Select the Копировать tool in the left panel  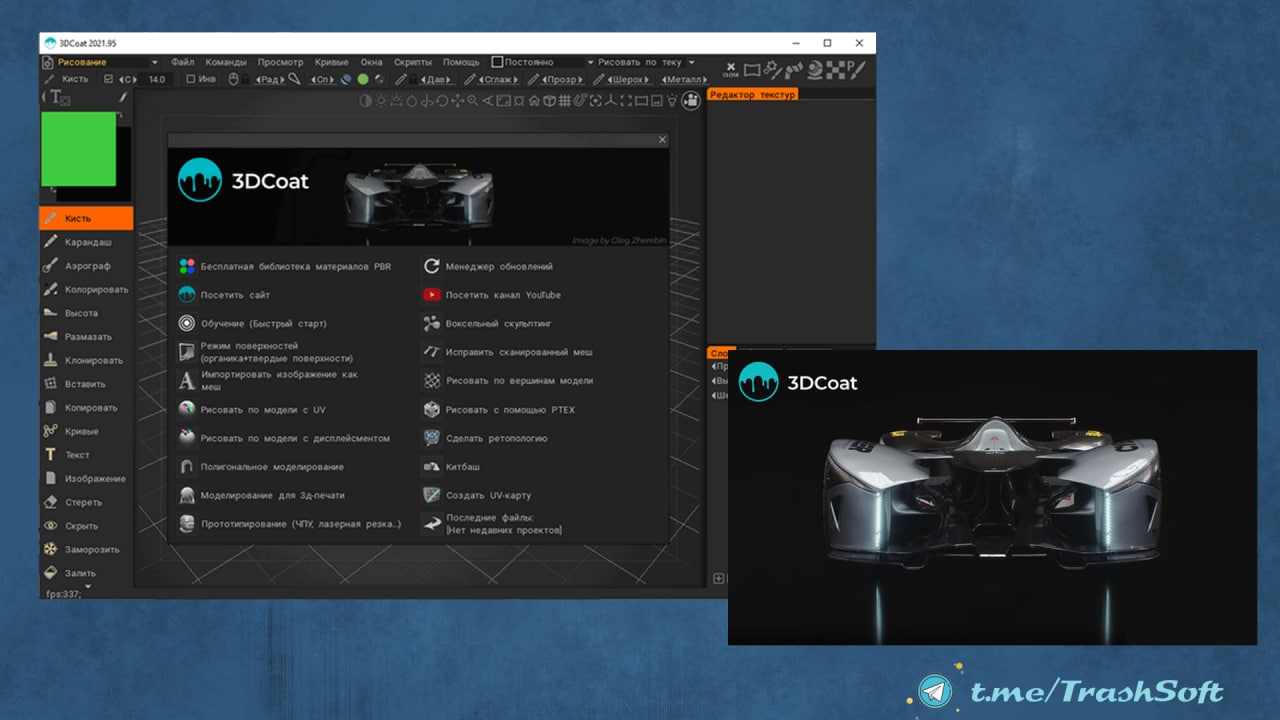[x=86, y=408]
